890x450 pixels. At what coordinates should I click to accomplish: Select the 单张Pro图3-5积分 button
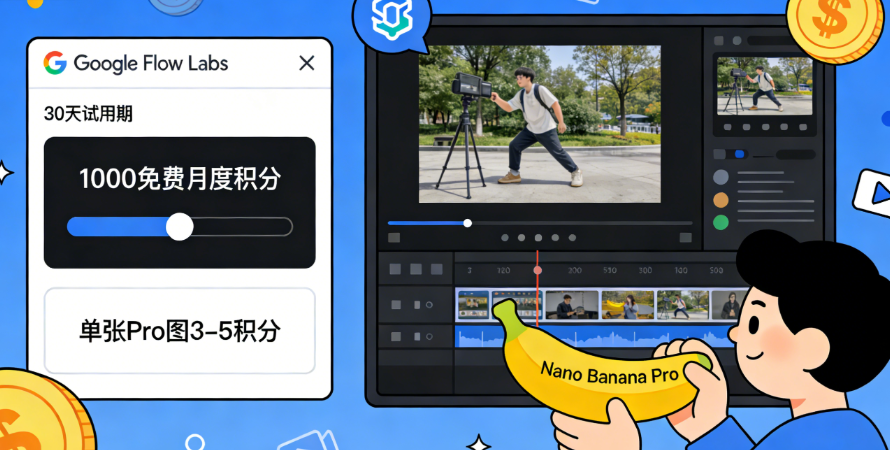[x=179, y=331]
